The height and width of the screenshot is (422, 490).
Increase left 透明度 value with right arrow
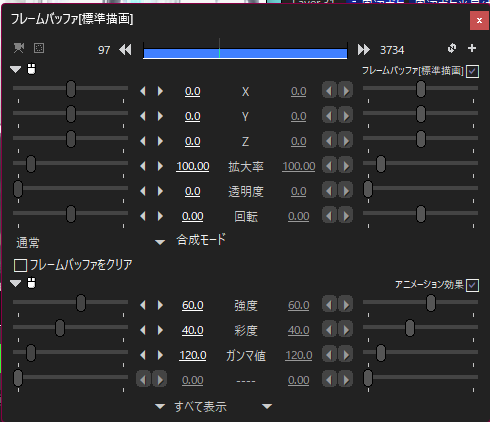tap(160, 191)
